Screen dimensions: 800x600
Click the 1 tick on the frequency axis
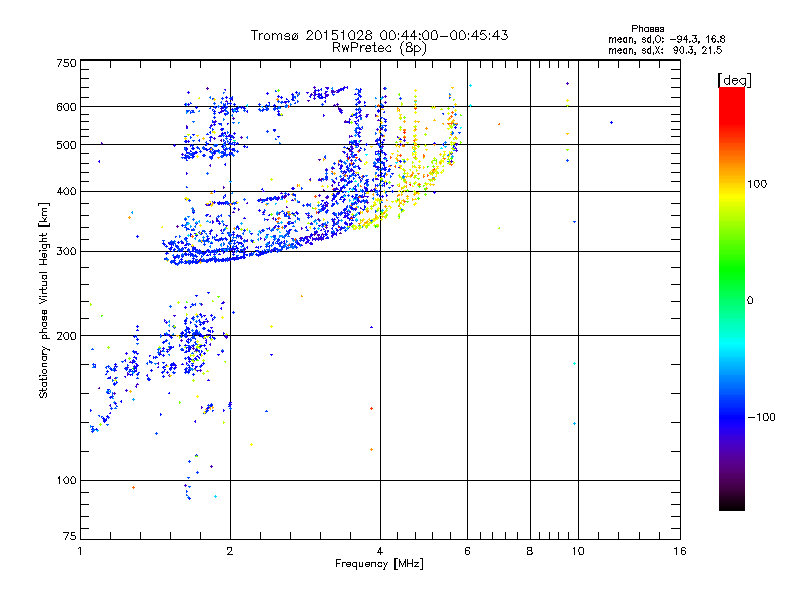(x=81, y=551)
